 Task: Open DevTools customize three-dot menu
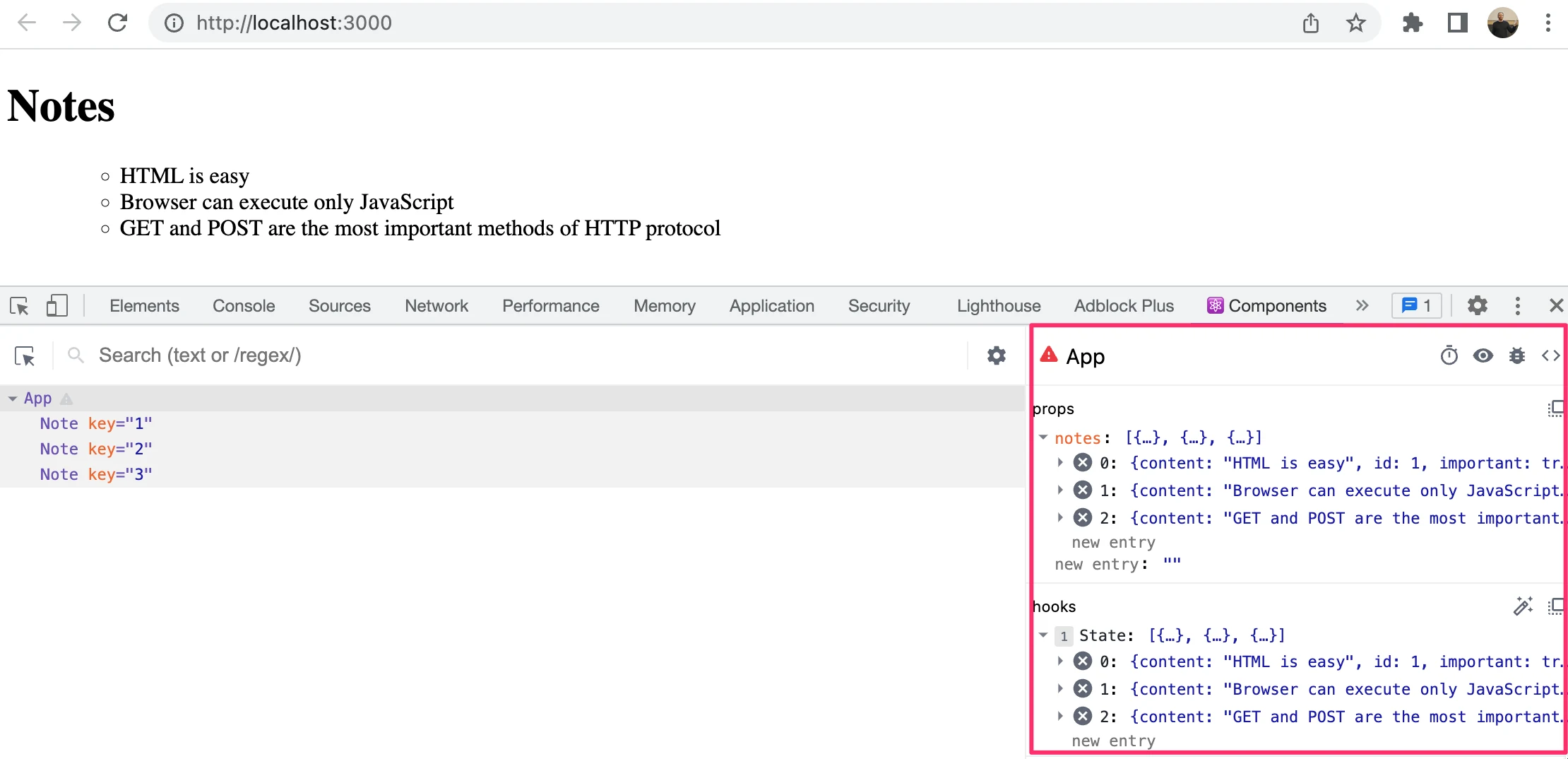click(x=1517, y=305)
